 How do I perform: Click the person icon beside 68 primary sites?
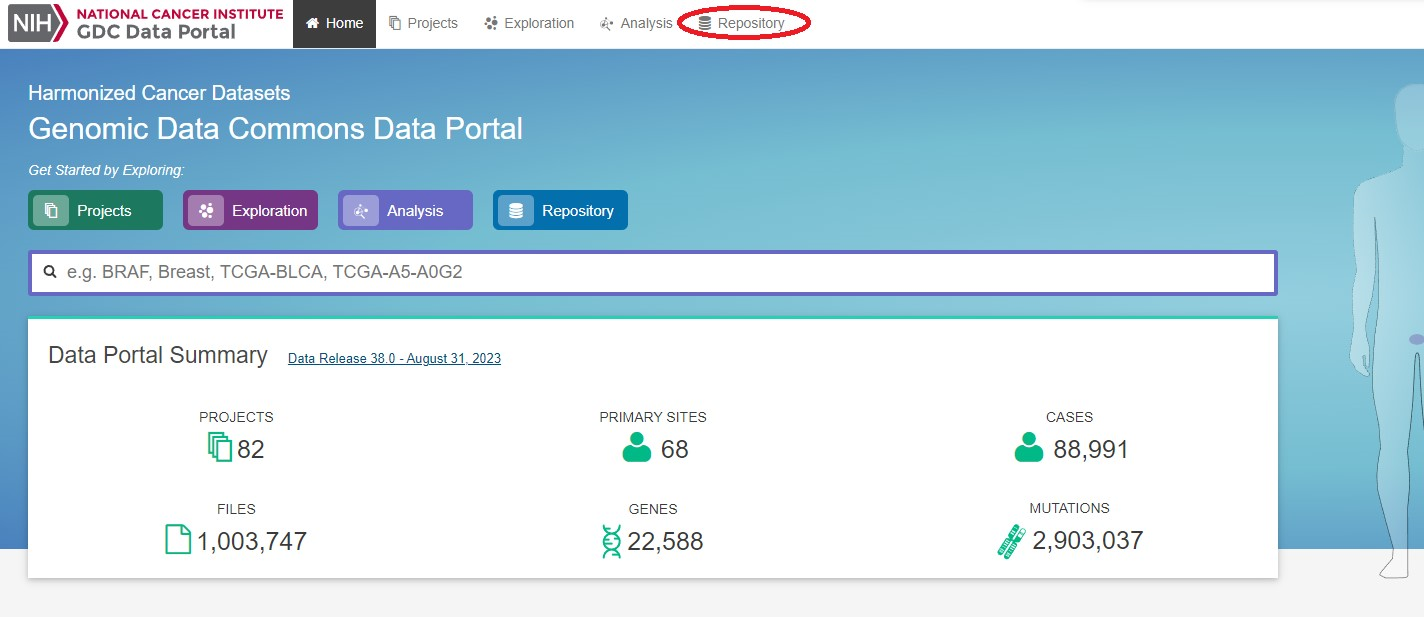click(x=637, y=448)
